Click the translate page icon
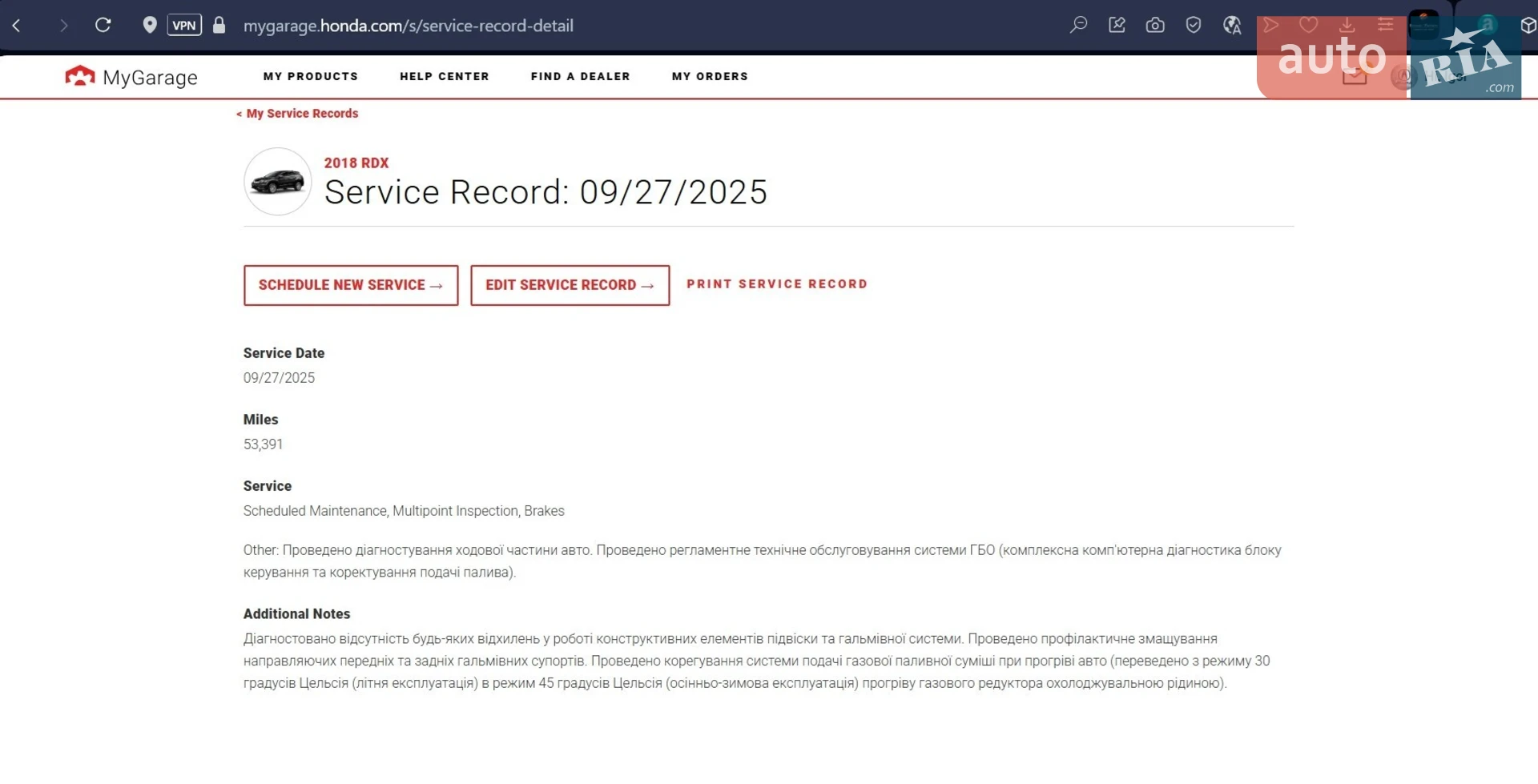This screenshot has height=784, width=1538. (1232, 26)
